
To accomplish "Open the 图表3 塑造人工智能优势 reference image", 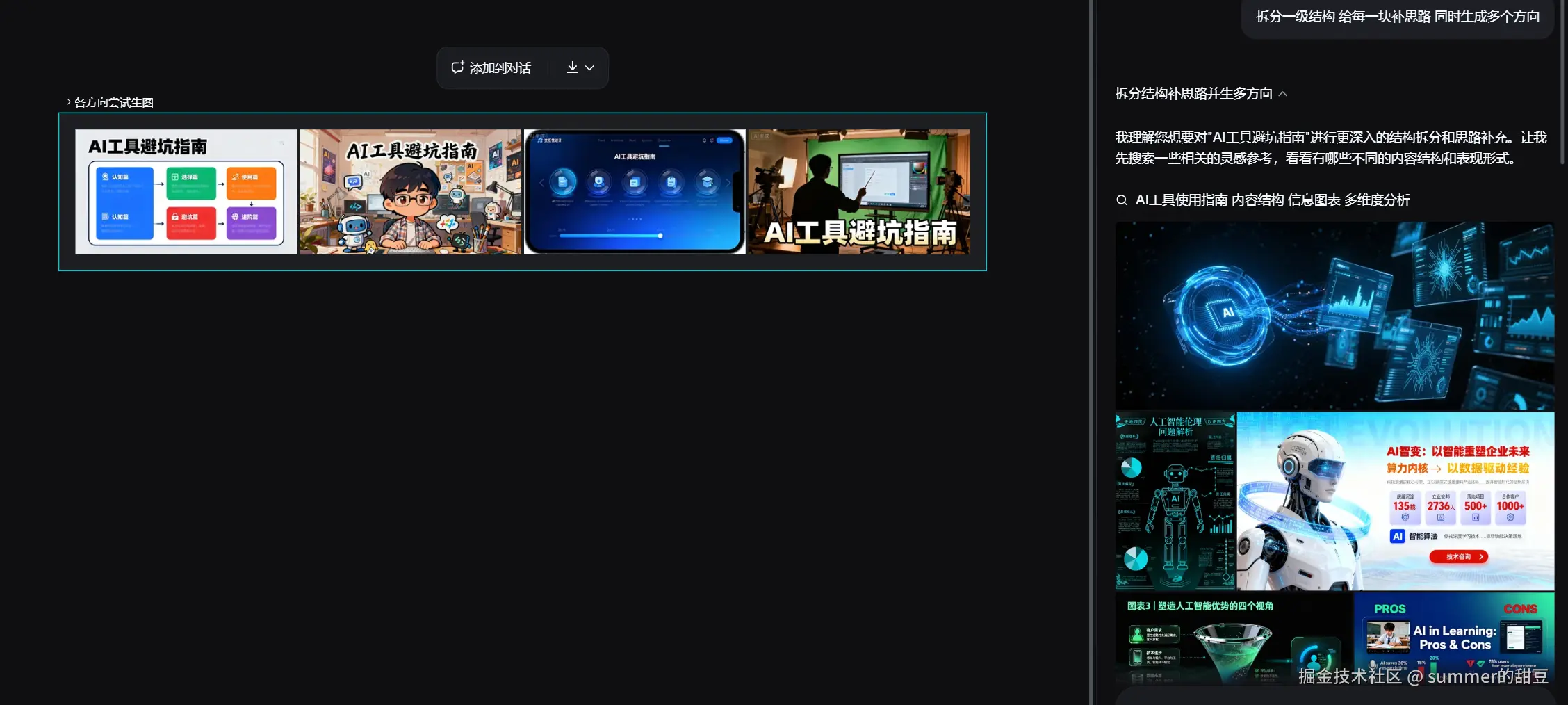I will (1234, 639).
